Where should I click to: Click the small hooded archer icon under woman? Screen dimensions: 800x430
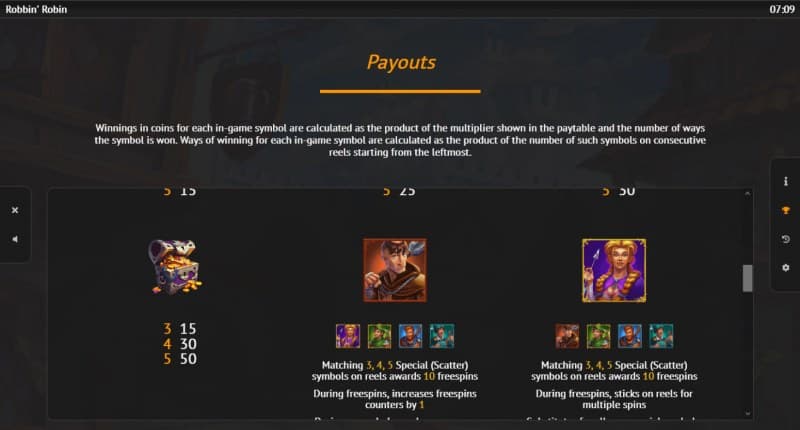567,336
